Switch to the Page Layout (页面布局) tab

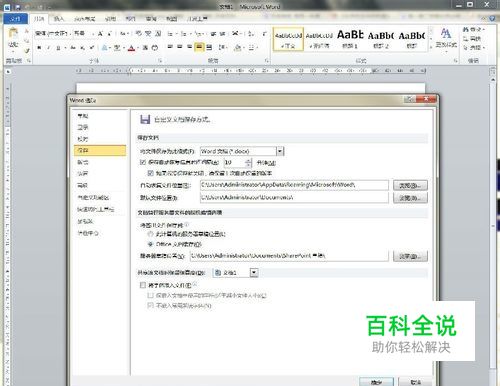click(x=84, y=19)
